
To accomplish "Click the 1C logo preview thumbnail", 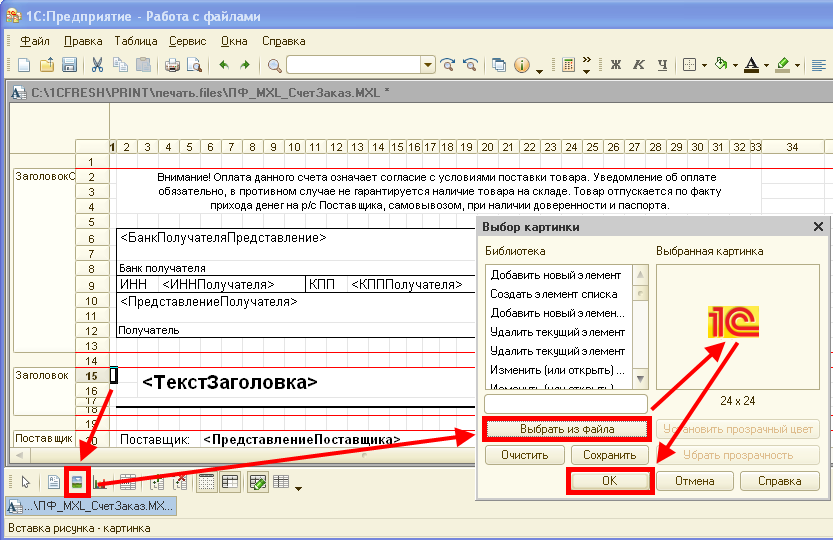I will coord(734,322).
